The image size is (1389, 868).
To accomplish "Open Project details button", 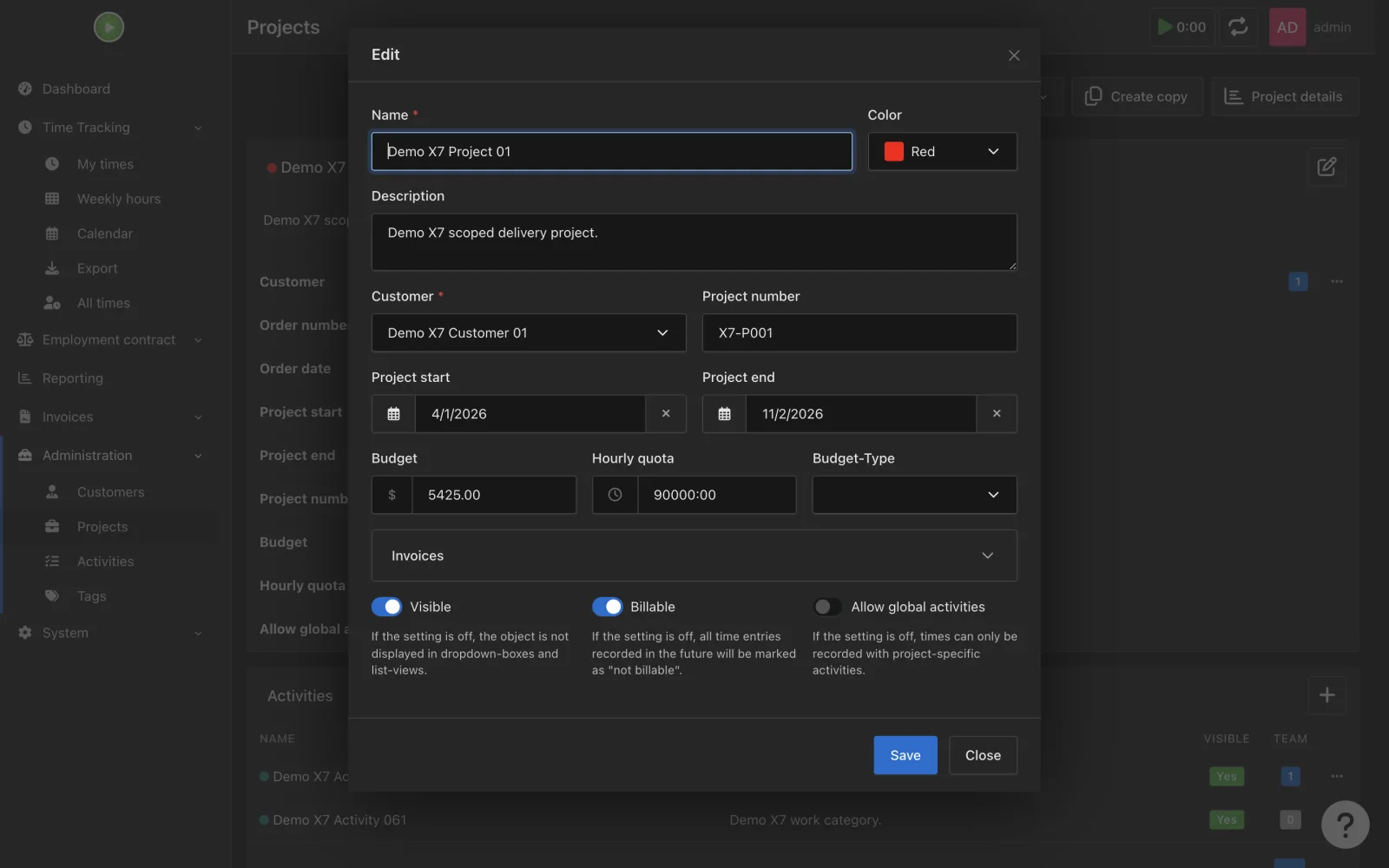I will (1285, 96).
